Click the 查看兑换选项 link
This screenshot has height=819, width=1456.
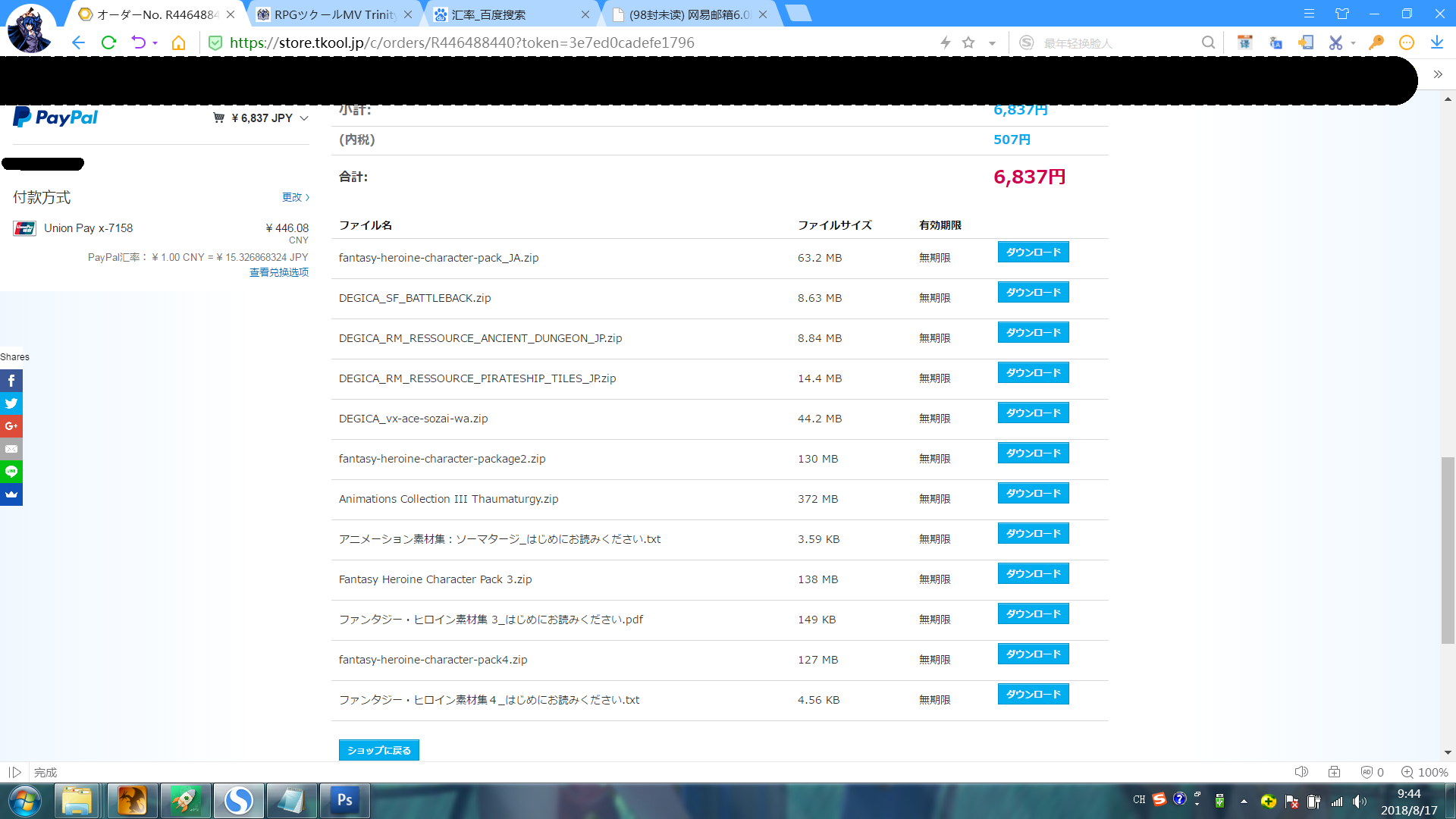coord(279,272)
